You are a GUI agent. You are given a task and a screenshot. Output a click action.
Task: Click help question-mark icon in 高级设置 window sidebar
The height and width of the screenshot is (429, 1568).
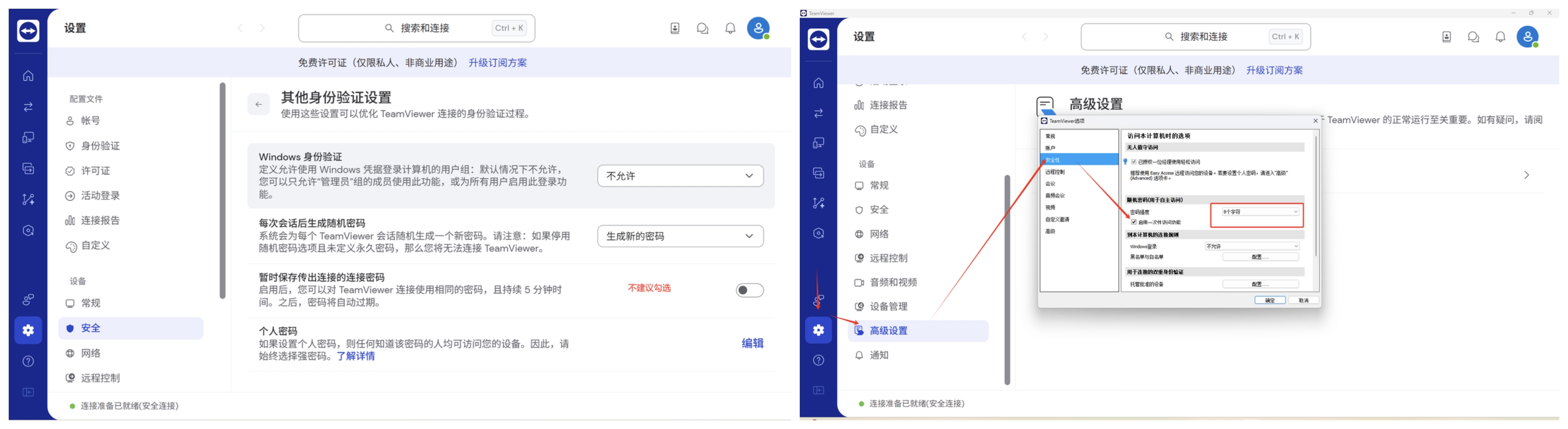point(819,360)
